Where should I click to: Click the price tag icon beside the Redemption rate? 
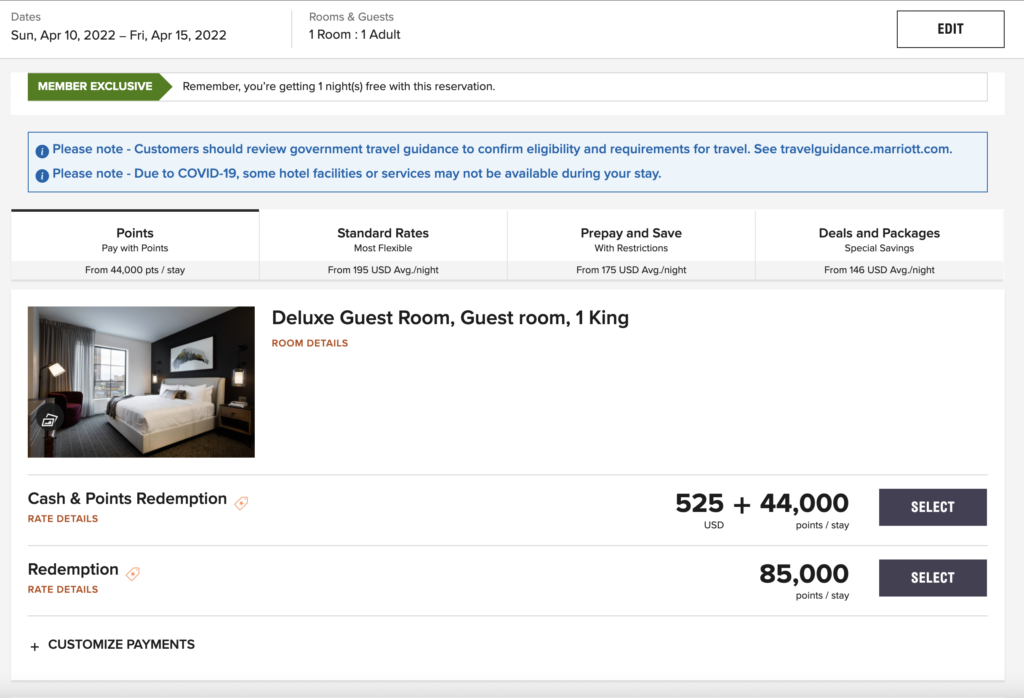[x=132, y=572]
